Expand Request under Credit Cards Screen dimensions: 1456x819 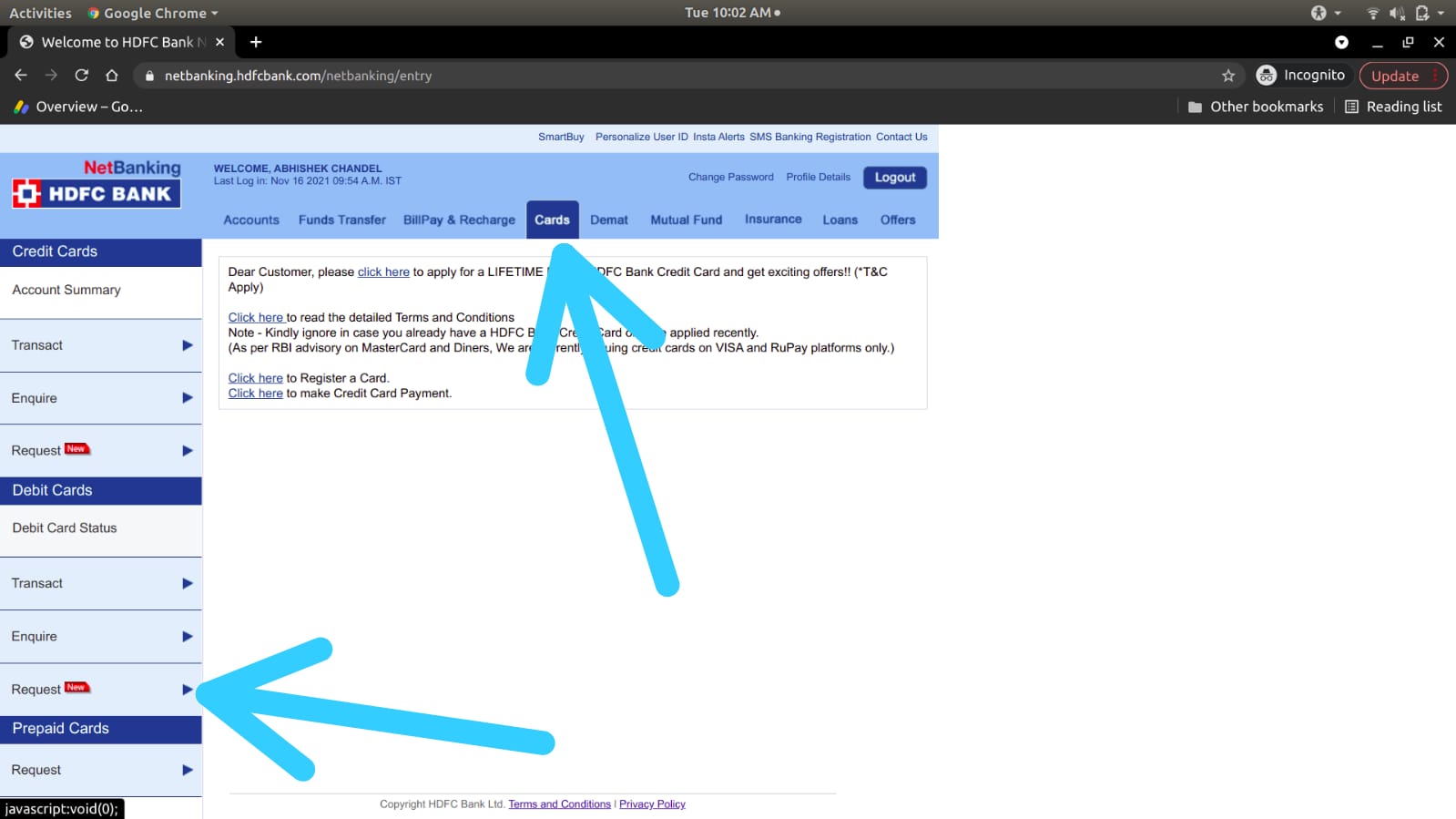click(101, 451)
